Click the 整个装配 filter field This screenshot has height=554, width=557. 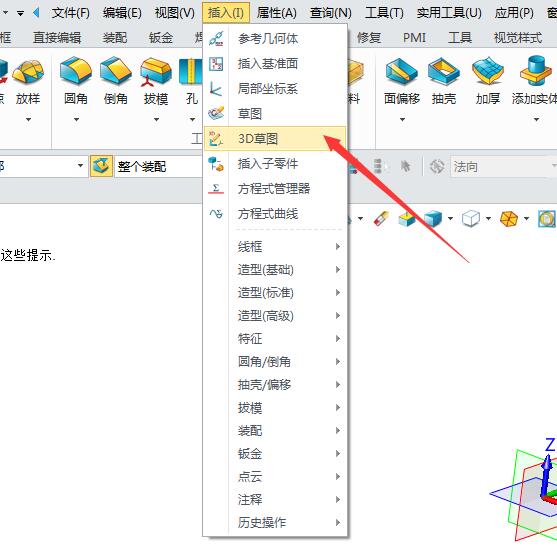point(158,166)
